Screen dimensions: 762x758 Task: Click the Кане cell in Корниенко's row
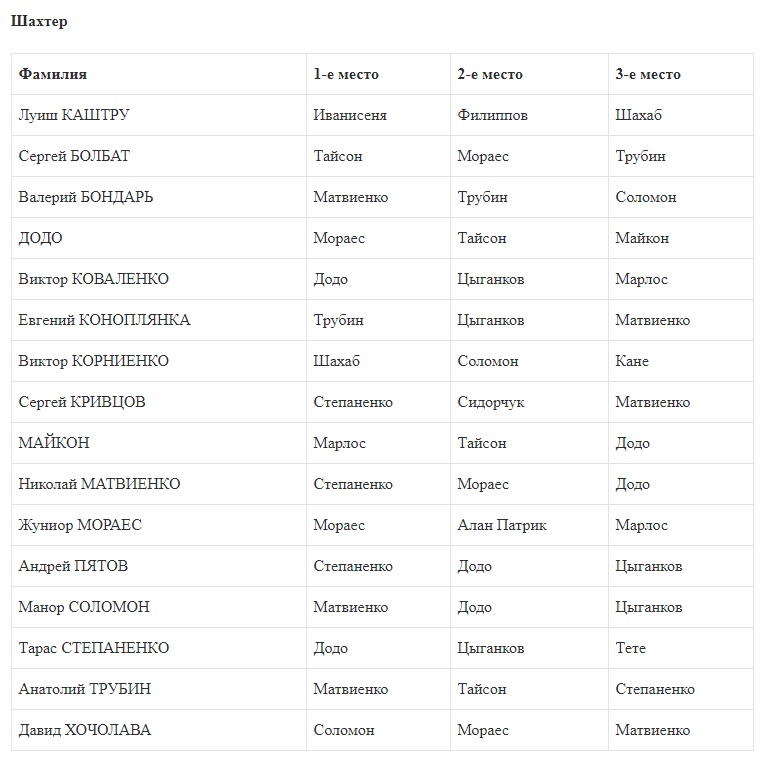(x=632, y=361)
